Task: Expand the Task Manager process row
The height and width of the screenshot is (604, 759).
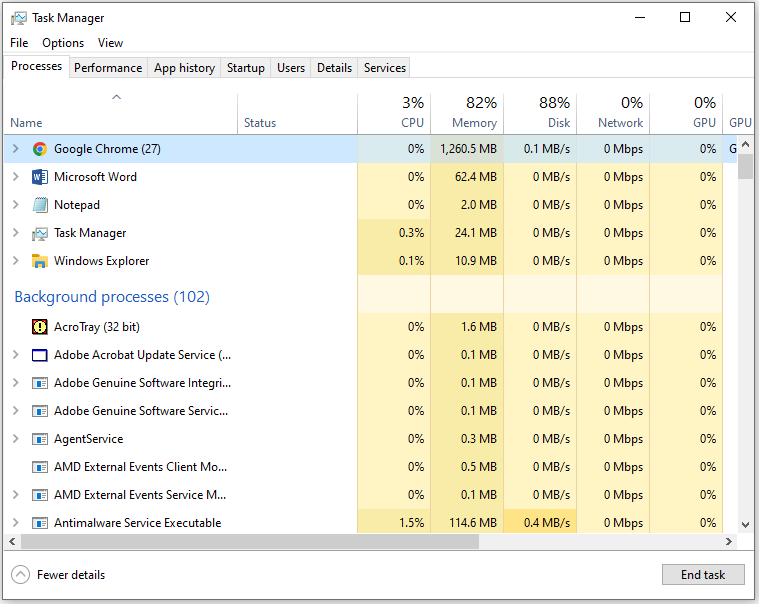Action: 15,233
